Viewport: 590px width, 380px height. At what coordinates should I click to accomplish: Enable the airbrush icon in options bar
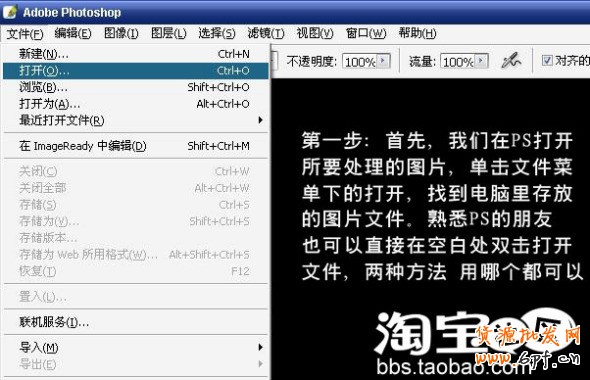pyautogui.click(x=511, y=61)
